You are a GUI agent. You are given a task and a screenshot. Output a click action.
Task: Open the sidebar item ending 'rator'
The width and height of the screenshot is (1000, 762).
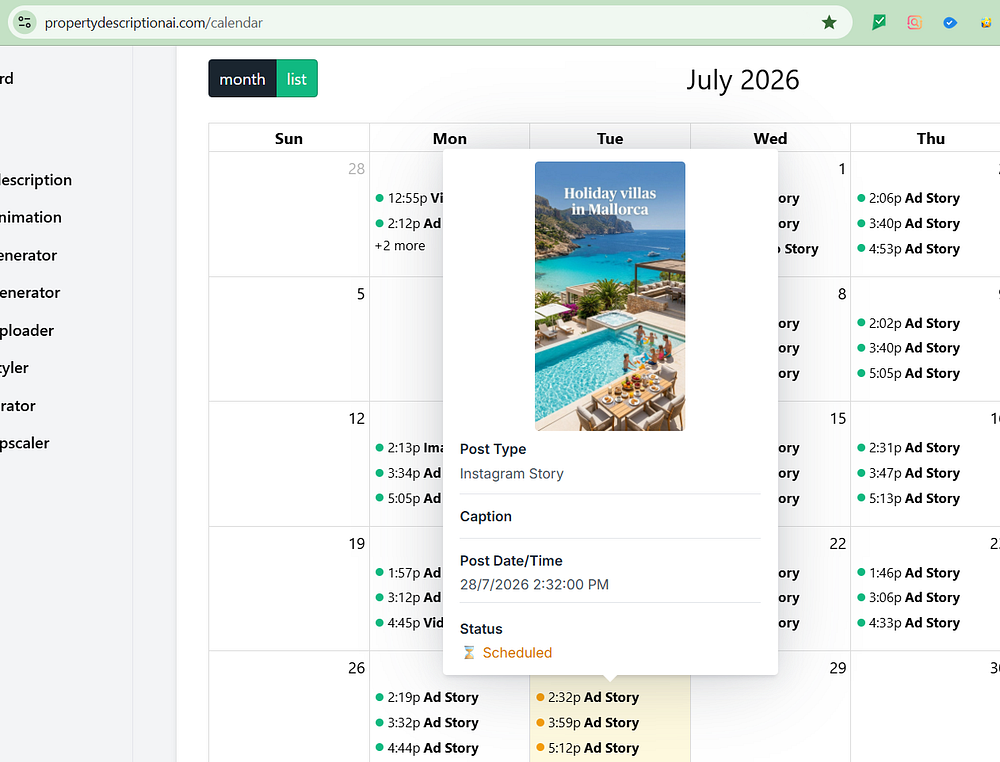point(18,406)
